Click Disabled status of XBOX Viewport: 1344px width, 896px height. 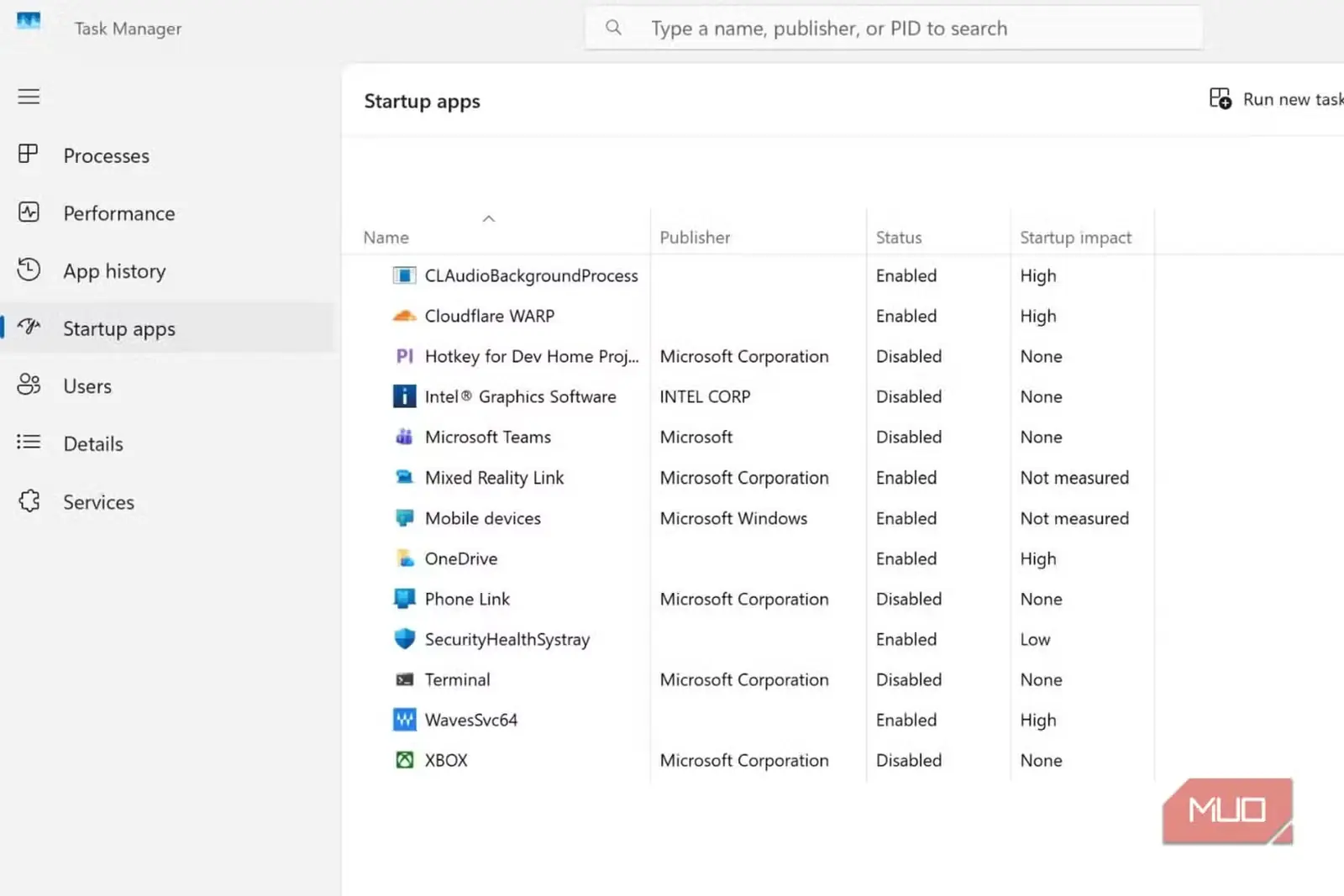click(908, 760)
